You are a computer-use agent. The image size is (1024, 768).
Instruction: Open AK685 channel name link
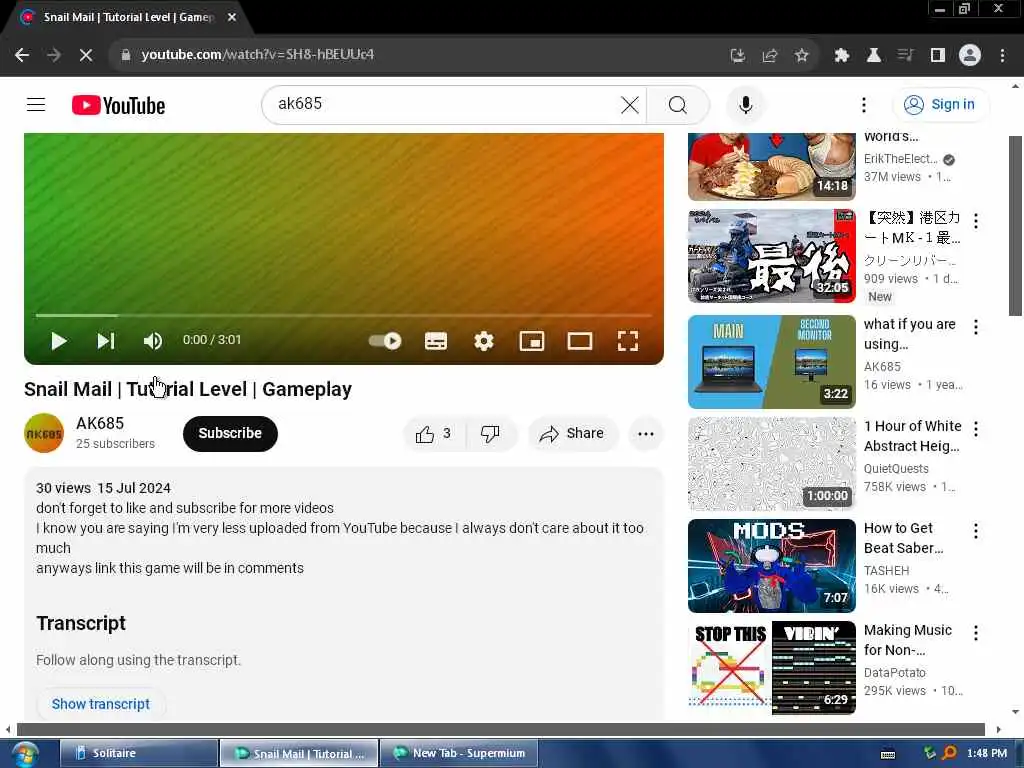pos(100,423)
